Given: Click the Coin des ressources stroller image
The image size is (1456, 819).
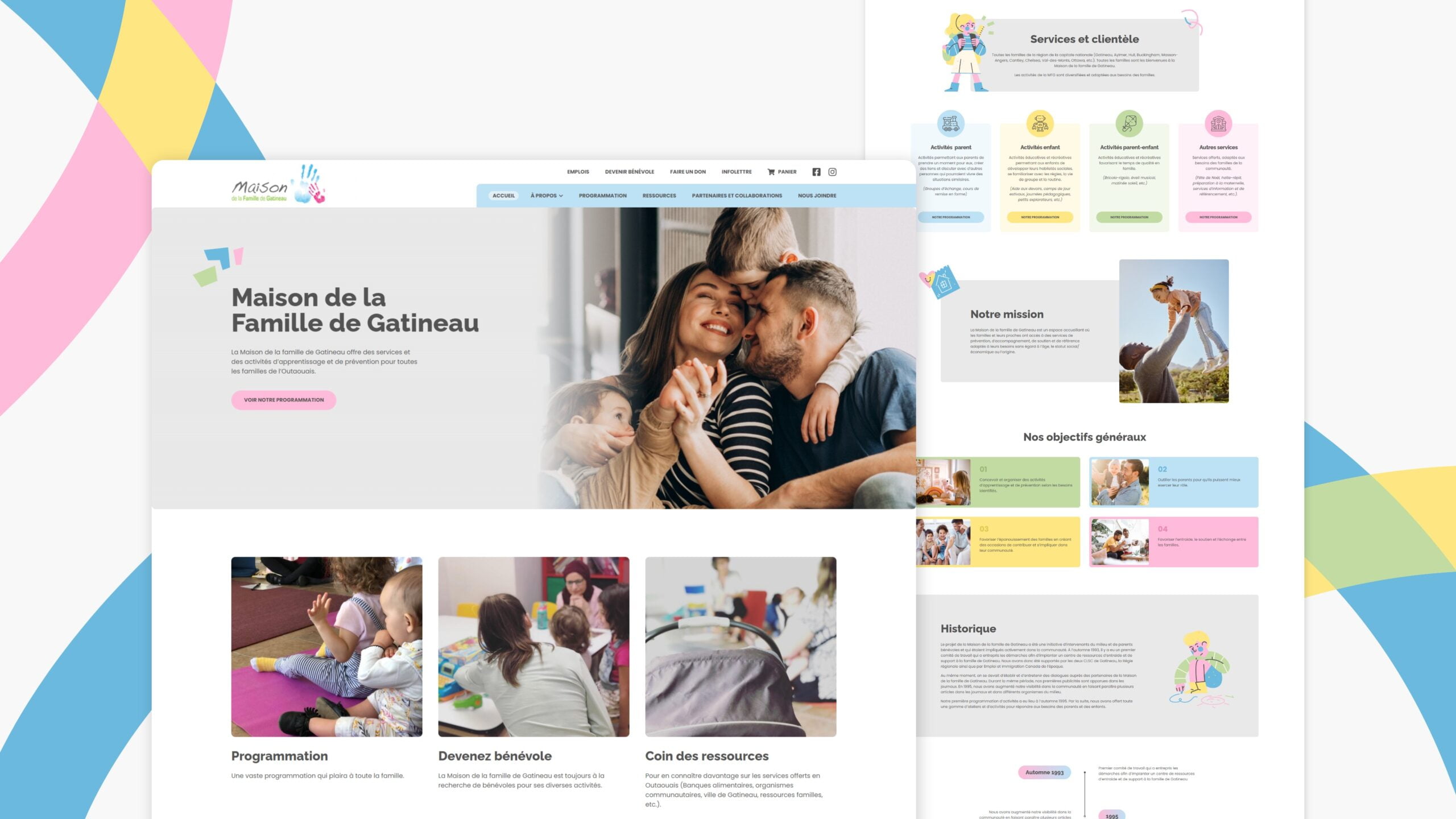Looking at the screenshot, I should pos(741,647).
